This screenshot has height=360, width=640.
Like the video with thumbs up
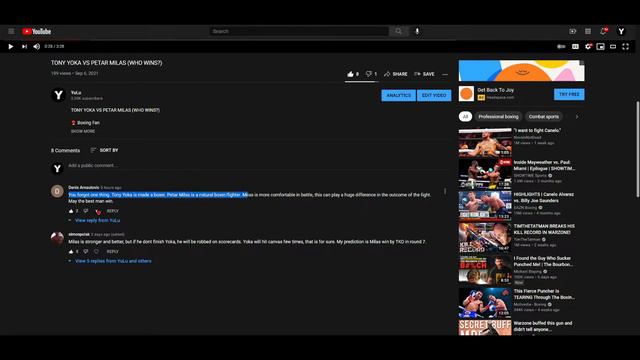353,74
